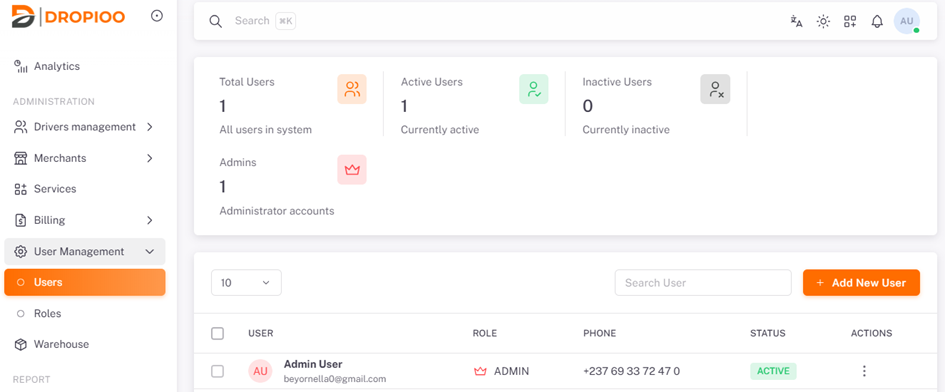Sort by STATUS column header
Viewport: 945px width, 392px height.
(x=768, y=334)
